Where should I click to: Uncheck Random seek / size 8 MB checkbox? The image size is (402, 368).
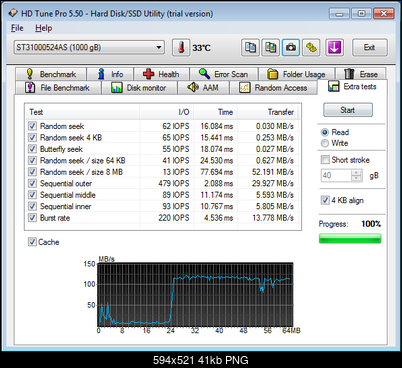(32, 172)
